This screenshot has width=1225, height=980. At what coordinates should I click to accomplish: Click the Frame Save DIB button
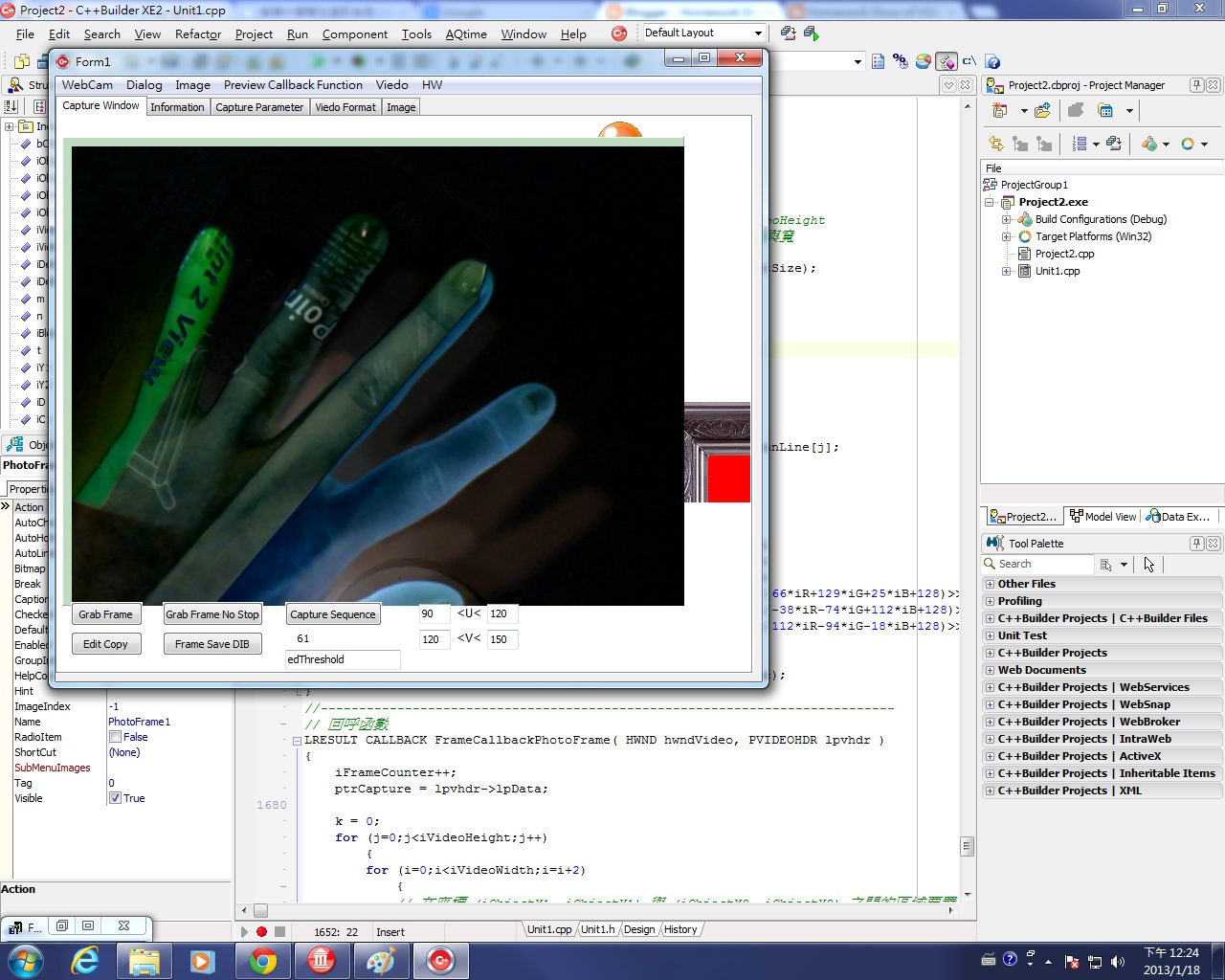point(212,644)
